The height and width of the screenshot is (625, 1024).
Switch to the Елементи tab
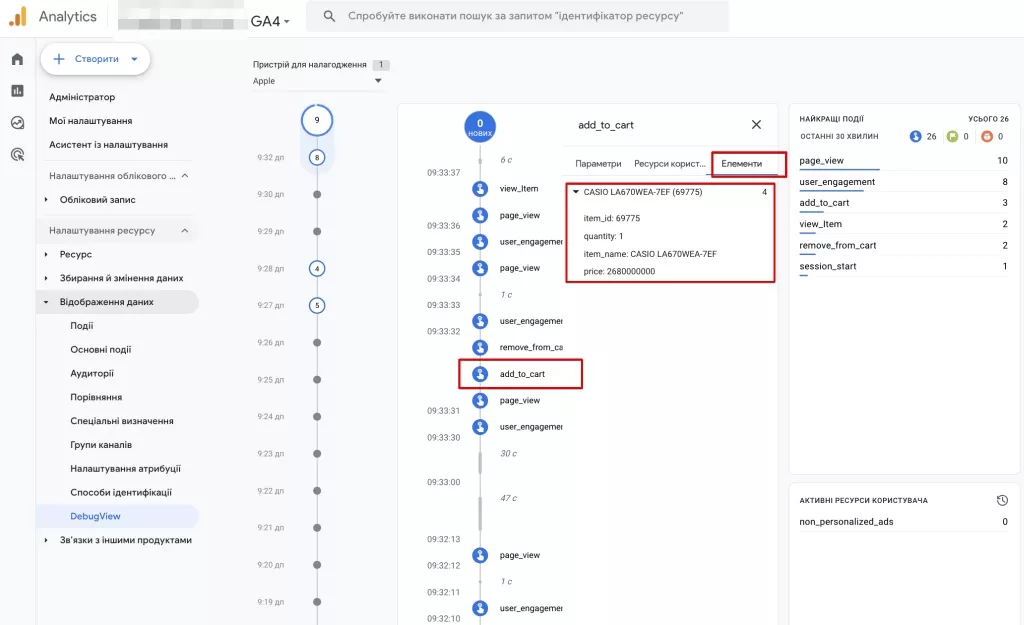pyautogui.click(x=741, y=164)
